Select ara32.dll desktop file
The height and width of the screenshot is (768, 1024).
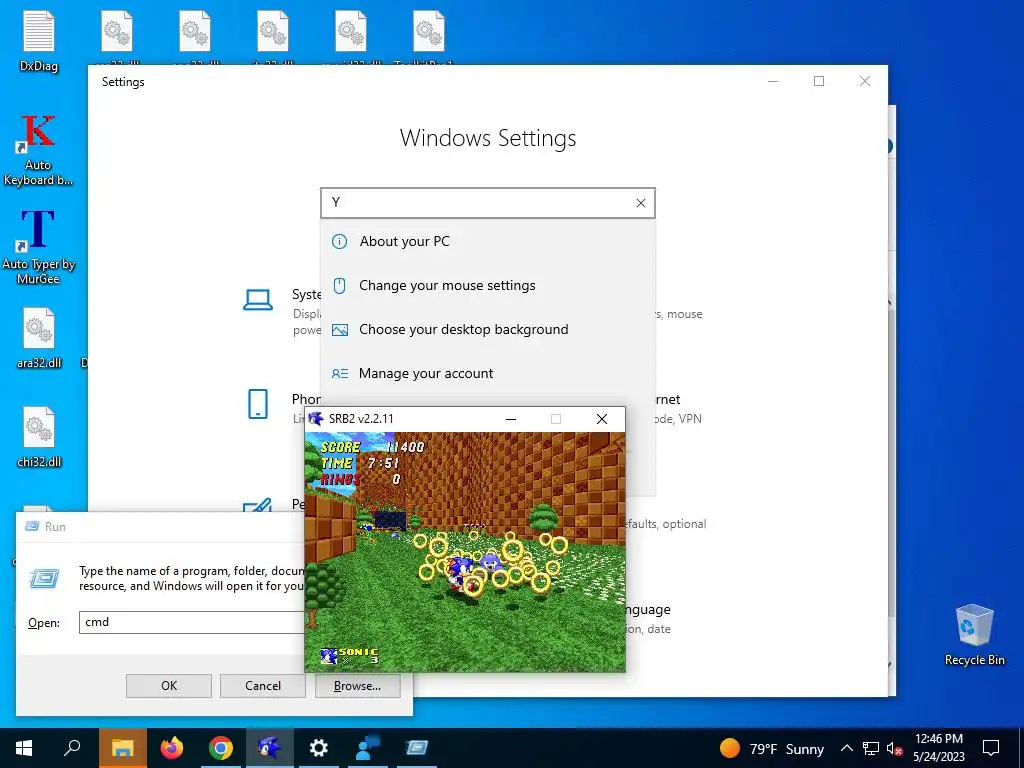[39, 338]
